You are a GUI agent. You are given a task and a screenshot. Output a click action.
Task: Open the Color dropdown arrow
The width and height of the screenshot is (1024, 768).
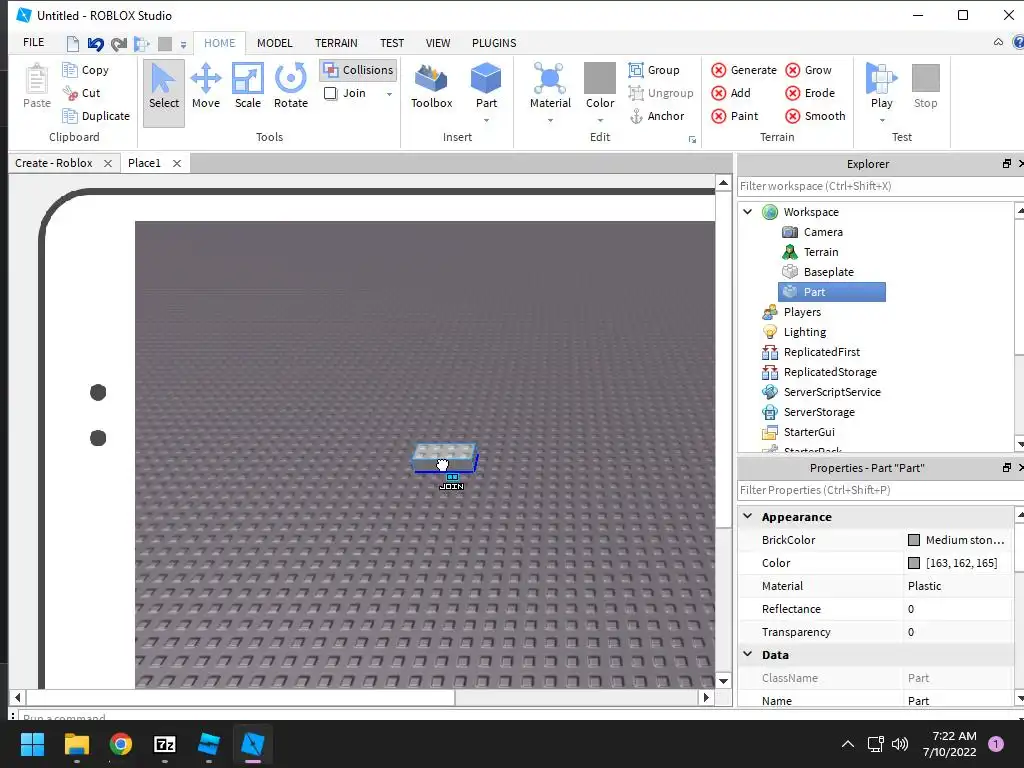[x=600, y=120]
